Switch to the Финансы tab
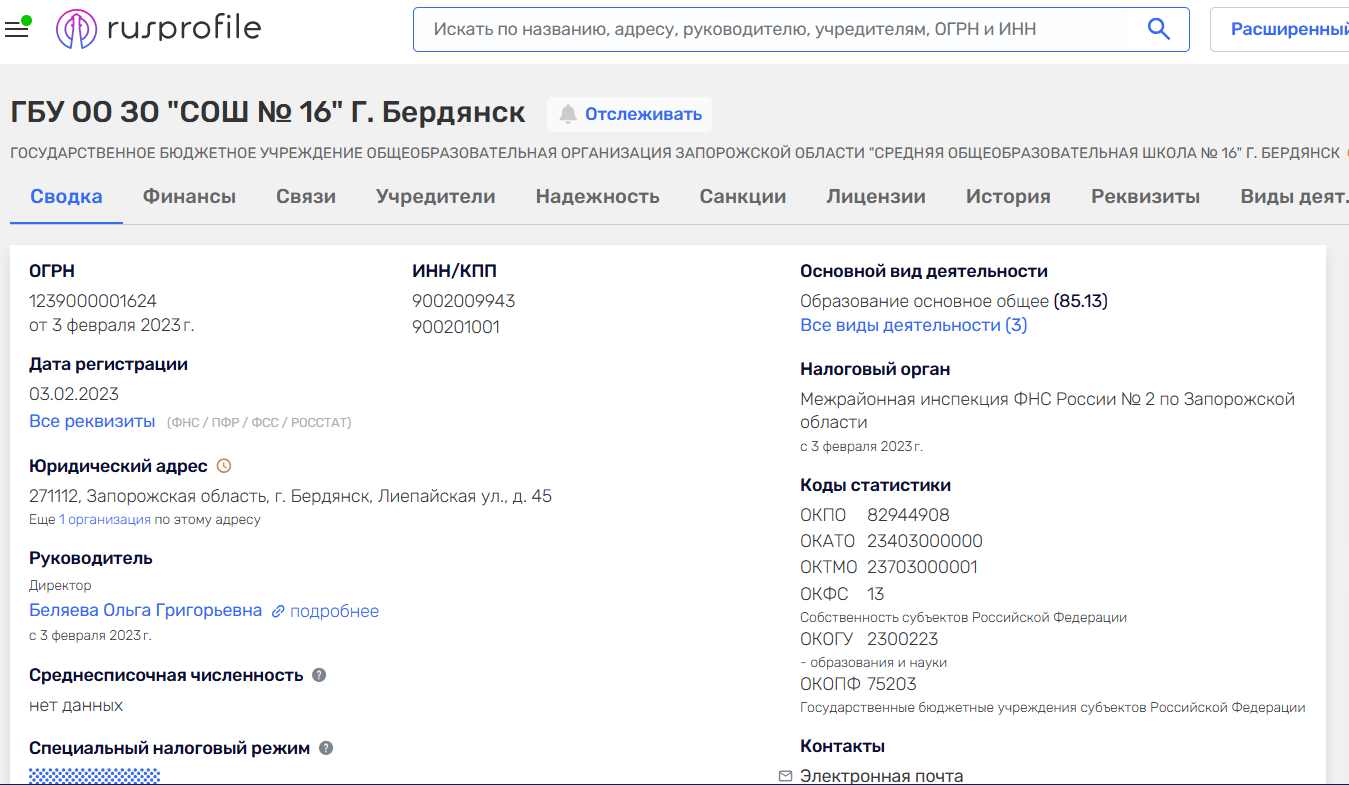This screenshot has width=1349, height=785. click(189, 197)
